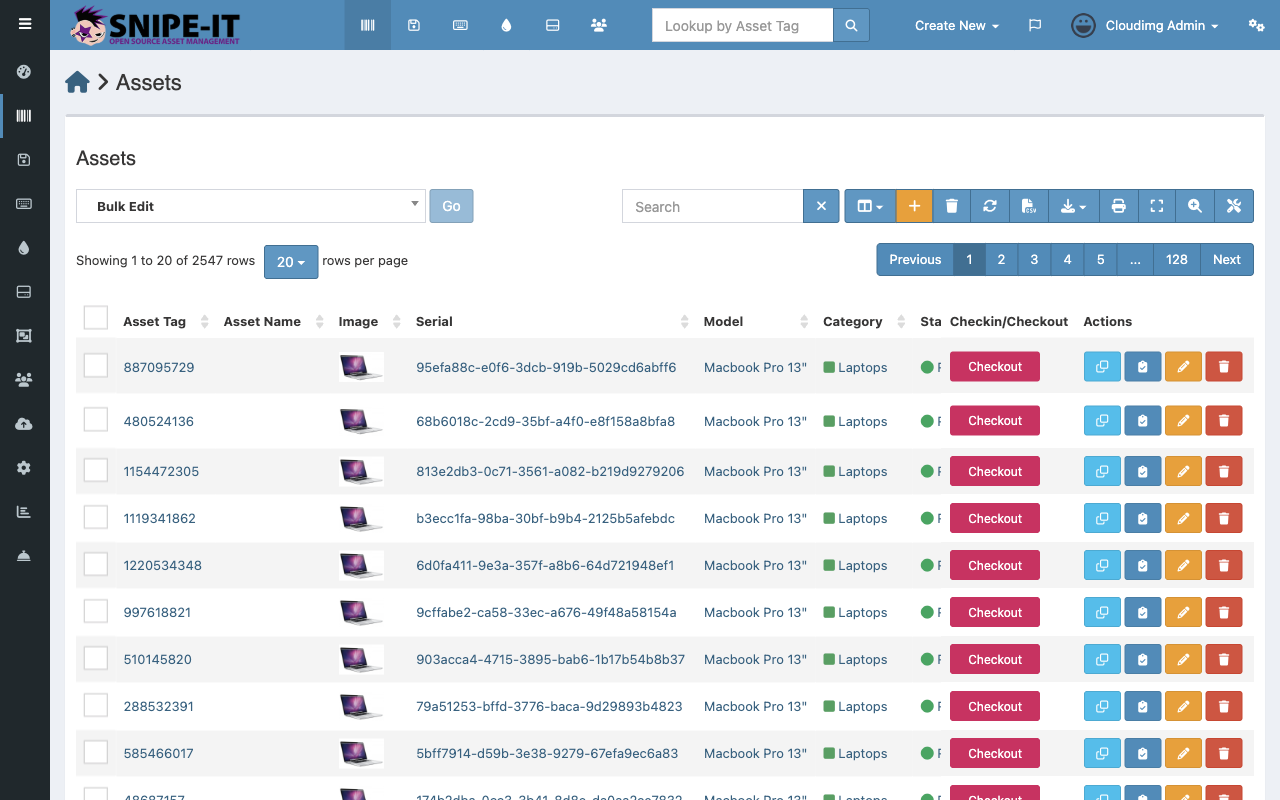1280x800 pixels.
Task: Open Licenses via top navbar floppy icon
Action: pos(414,25)
